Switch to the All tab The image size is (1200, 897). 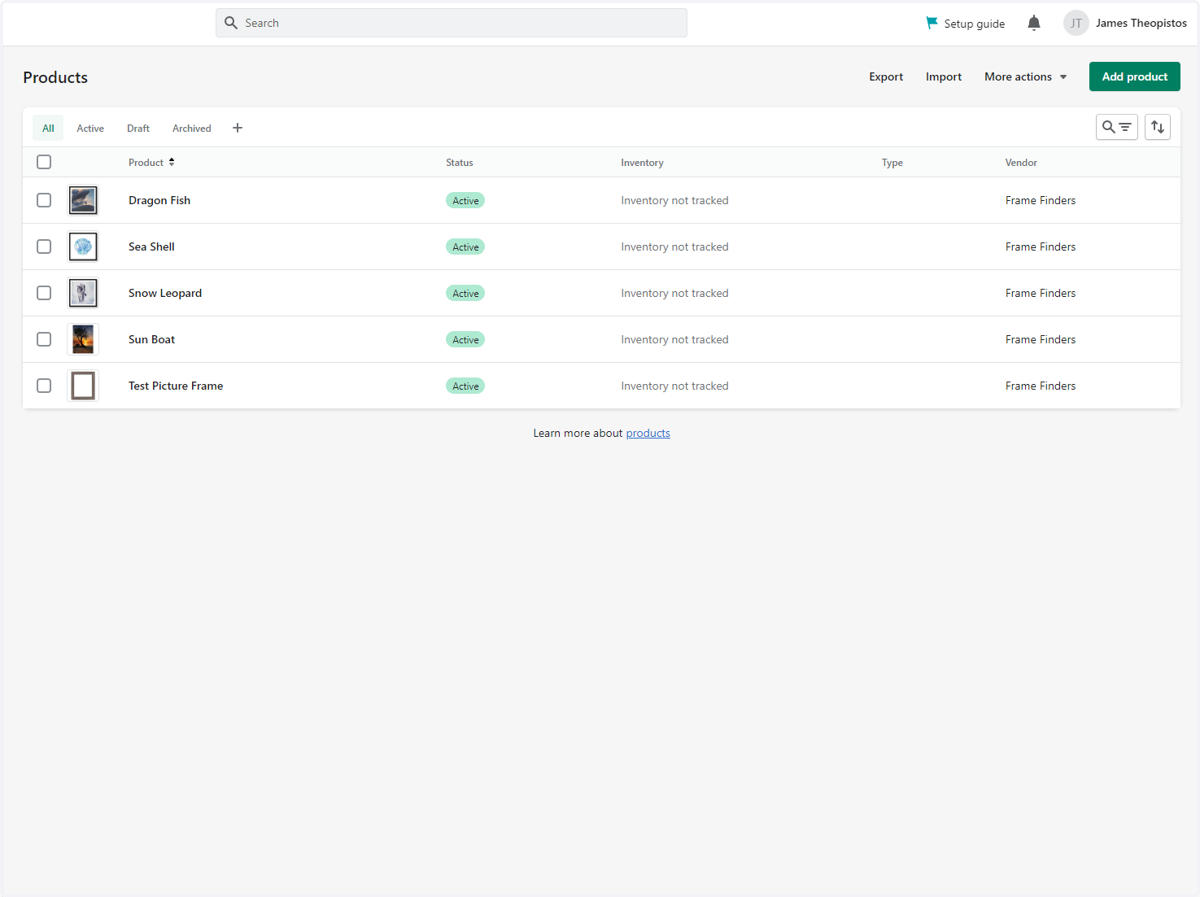pos(48,128)
